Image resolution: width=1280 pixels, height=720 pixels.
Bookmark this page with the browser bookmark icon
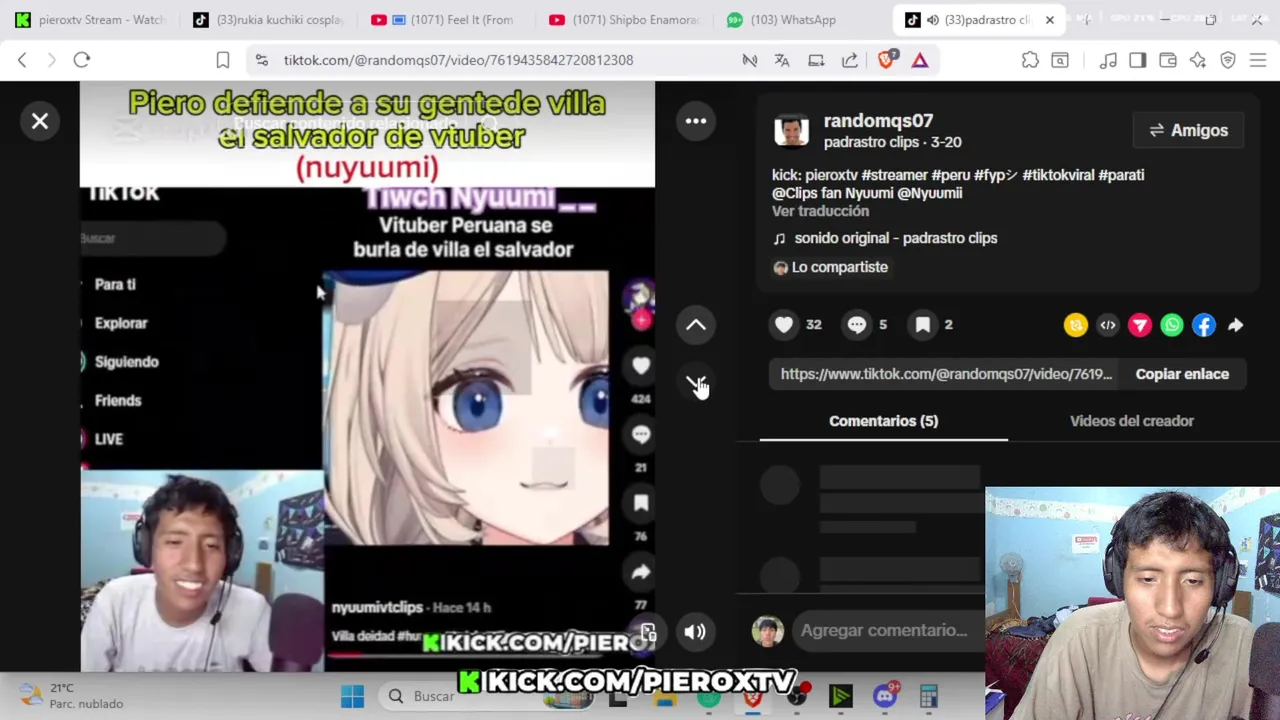tap(223, 60)
